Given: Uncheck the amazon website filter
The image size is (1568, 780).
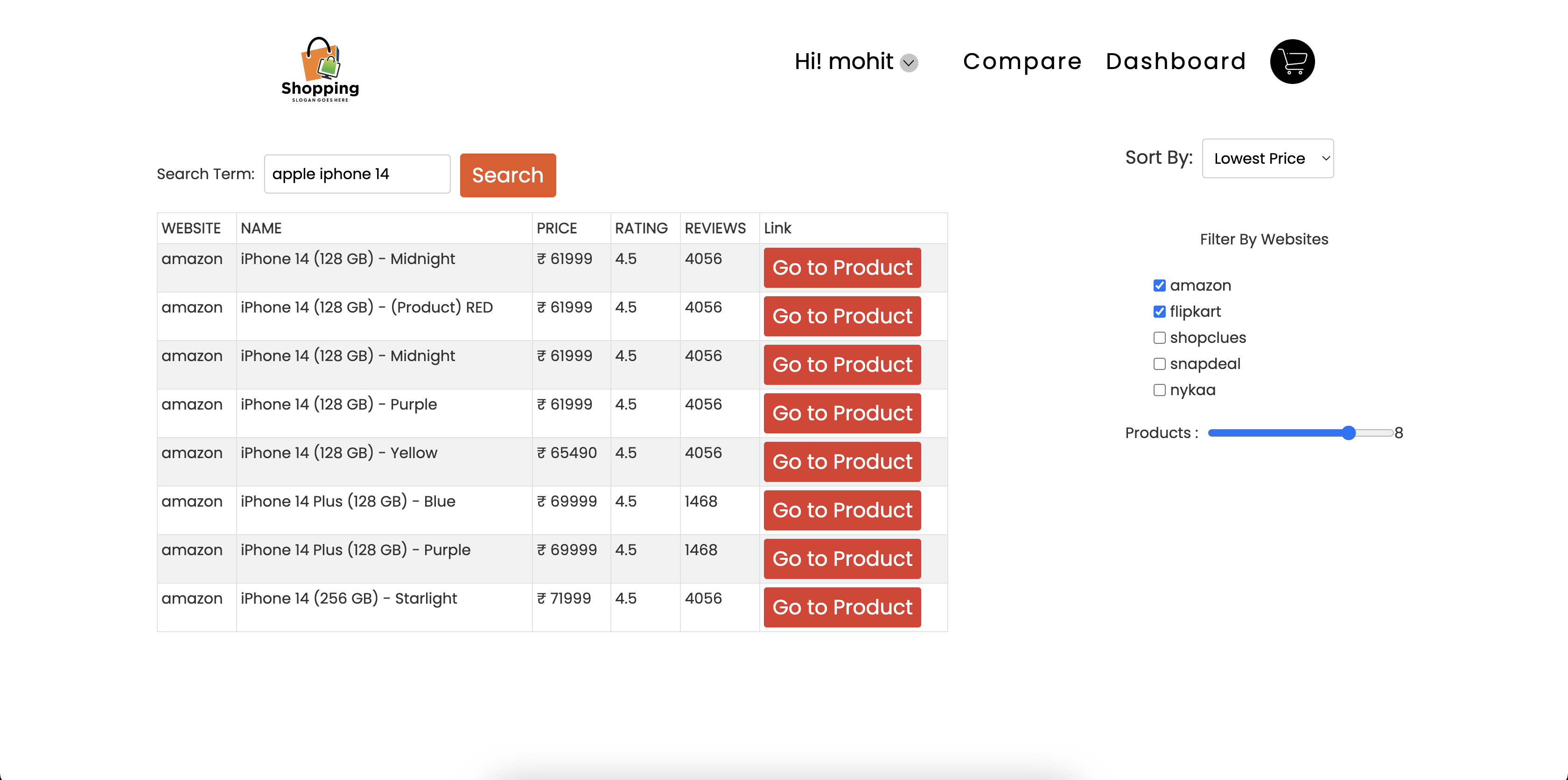Looking at the screenshot, I should (x=1159, y=286).
